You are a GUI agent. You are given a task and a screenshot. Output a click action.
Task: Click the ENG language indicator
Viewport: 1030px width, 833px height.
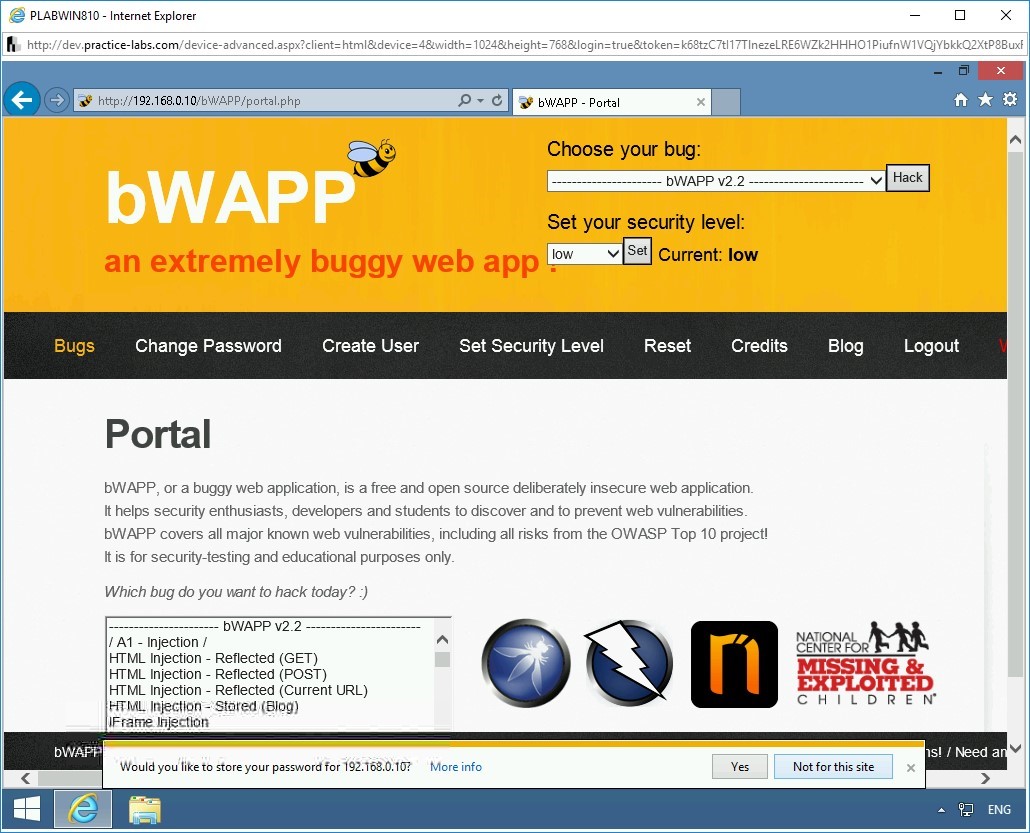click(999, 810)
